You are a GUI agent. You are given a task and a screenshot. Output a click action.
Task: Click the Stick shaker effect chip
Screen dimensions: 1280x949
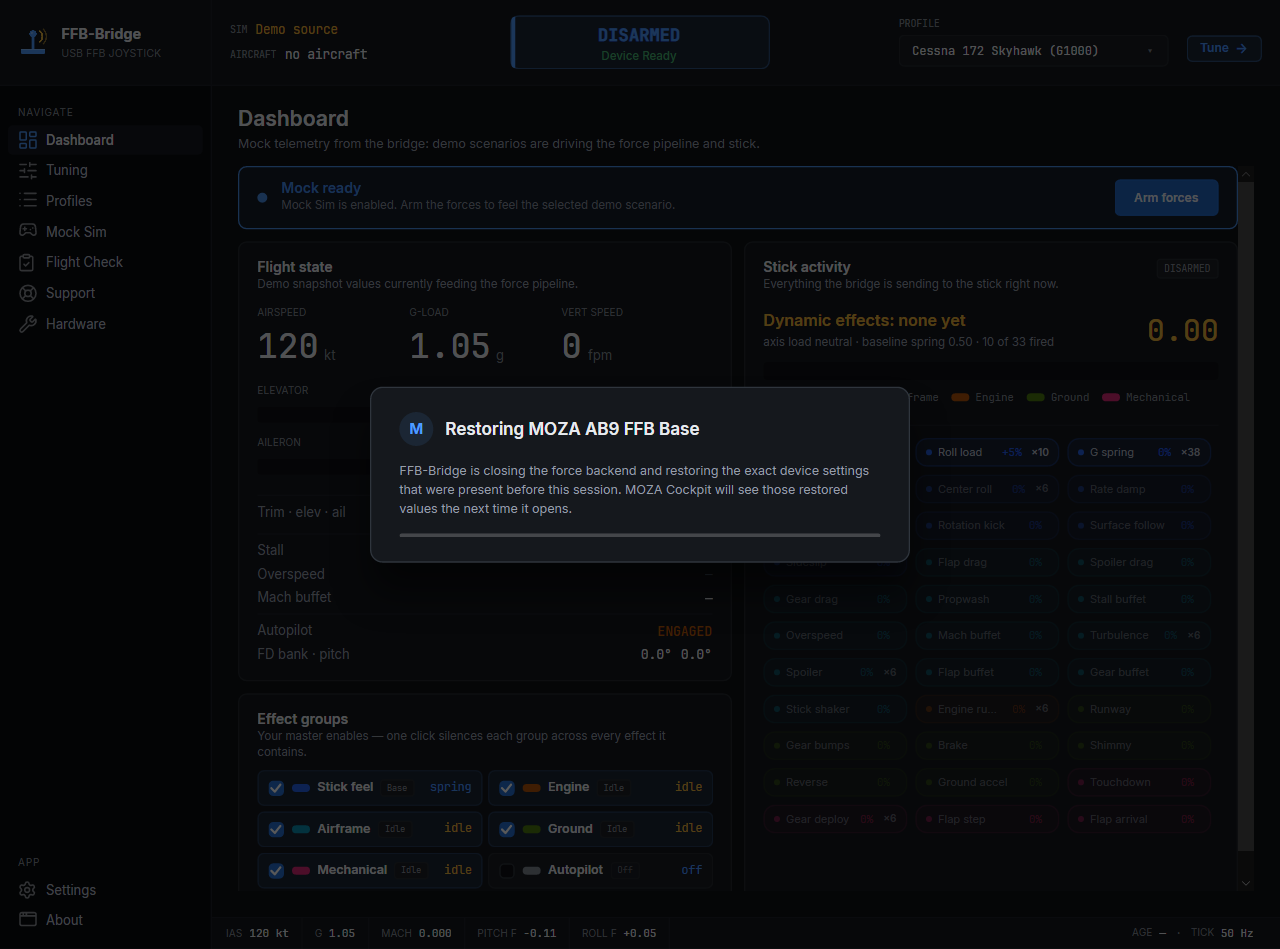tap(835, 709)
